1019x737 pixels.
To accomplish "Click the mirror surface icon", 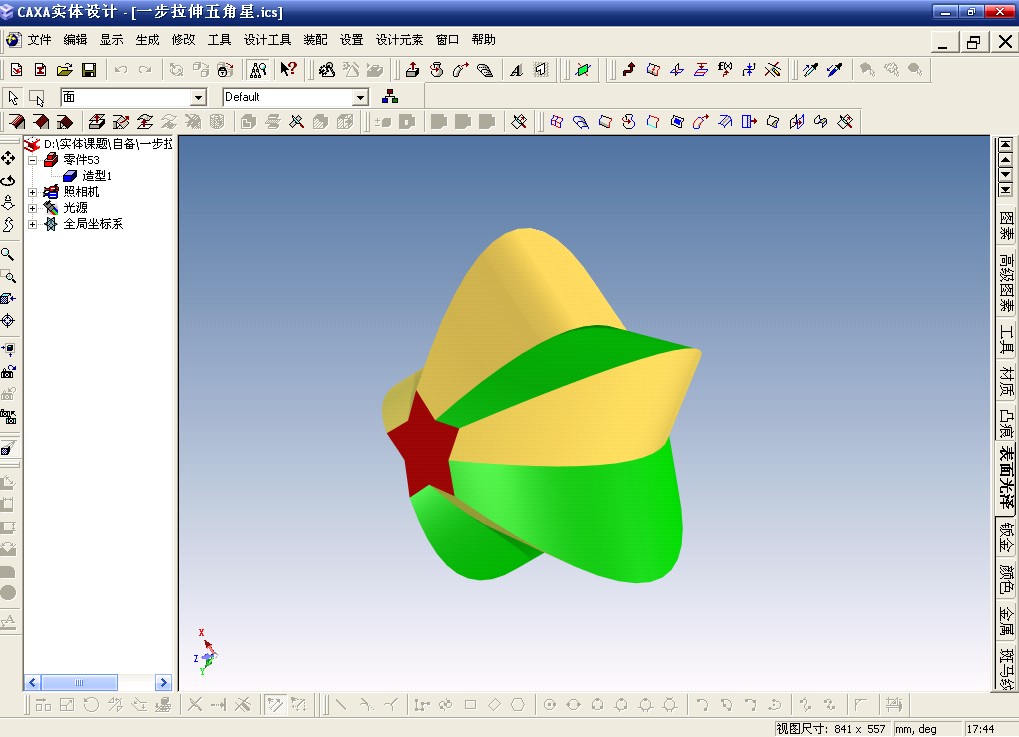I will click(796, 122).
